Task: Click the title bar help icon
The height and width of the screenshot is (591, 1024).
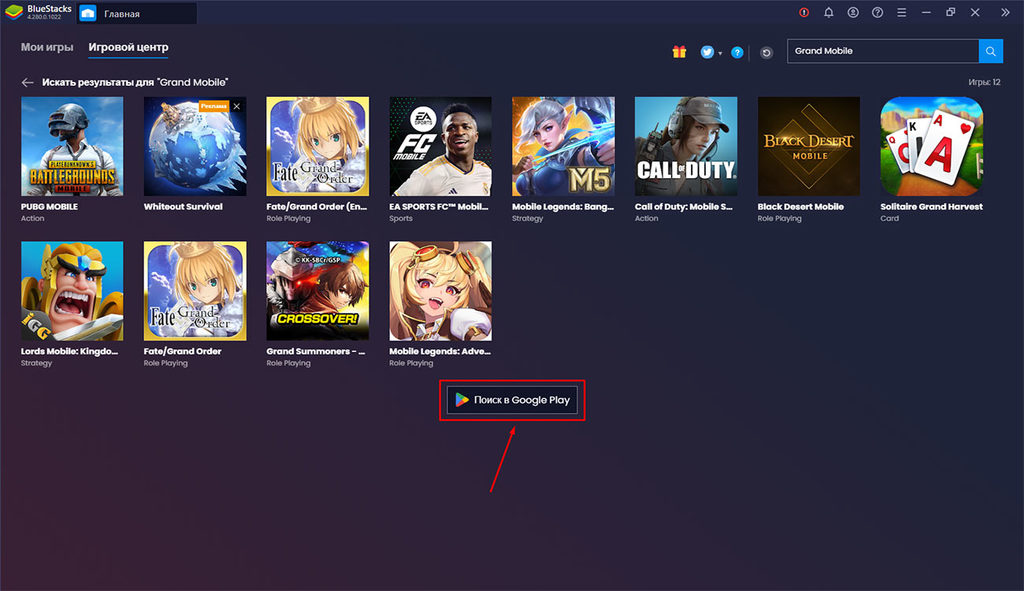Action: point(878,12)
